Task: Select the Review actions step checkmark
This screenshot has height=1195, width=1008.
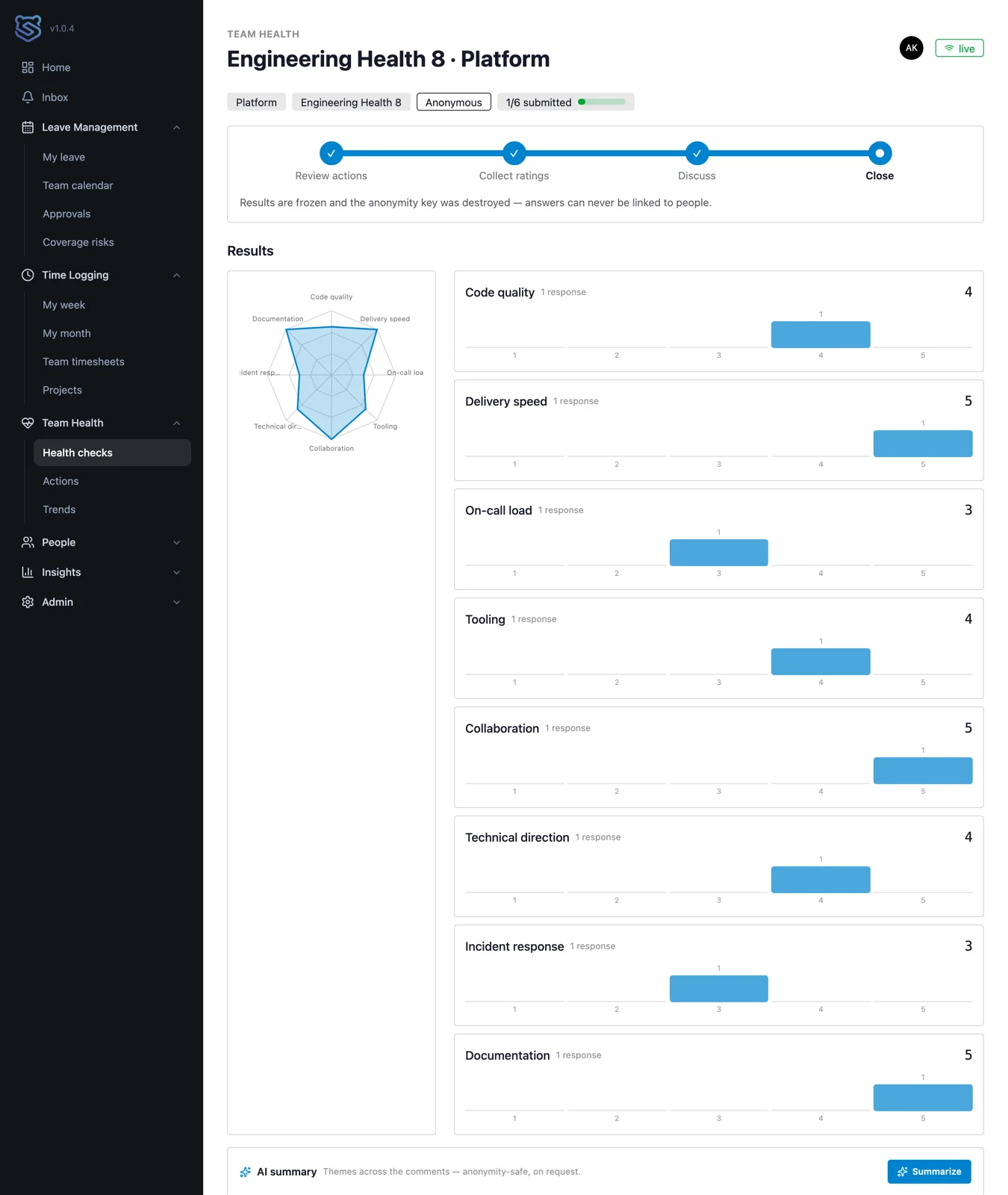Action: (x=331, y=153)
